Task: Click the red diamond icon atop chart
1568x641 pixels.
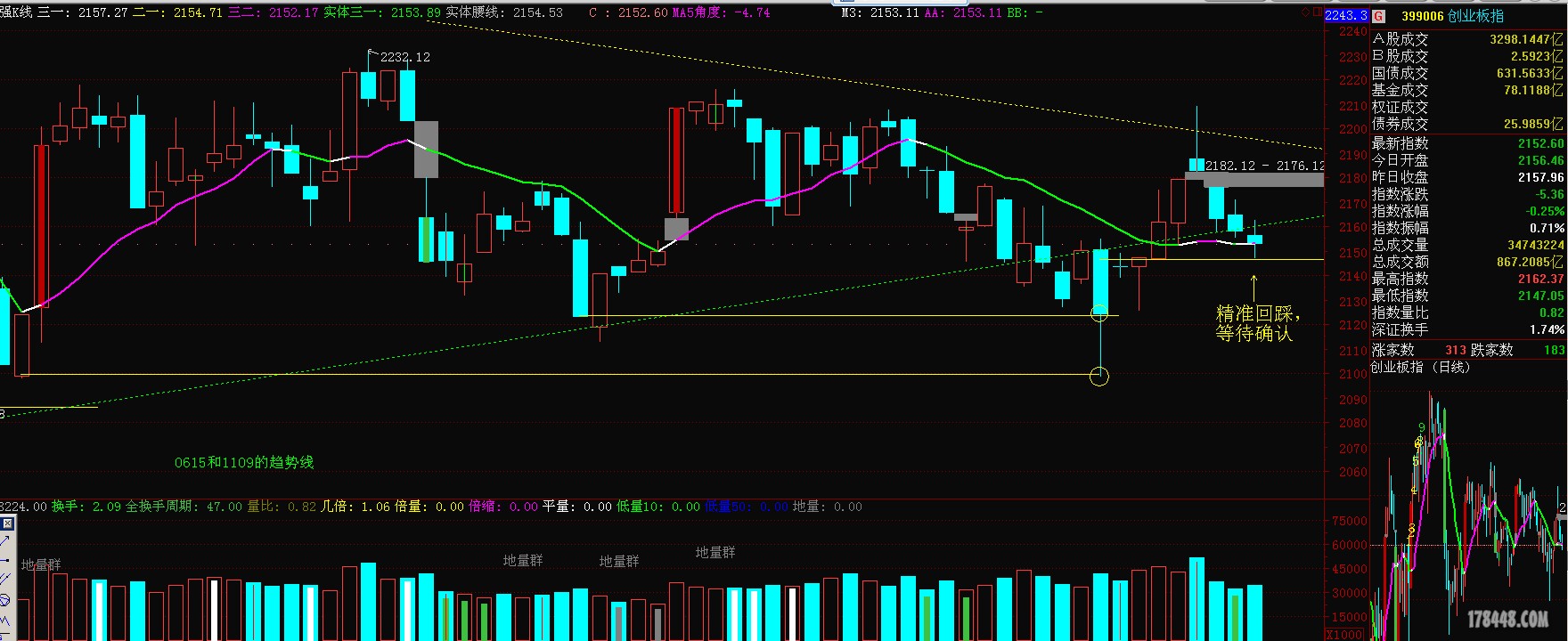Action: tap(1307, 12)
